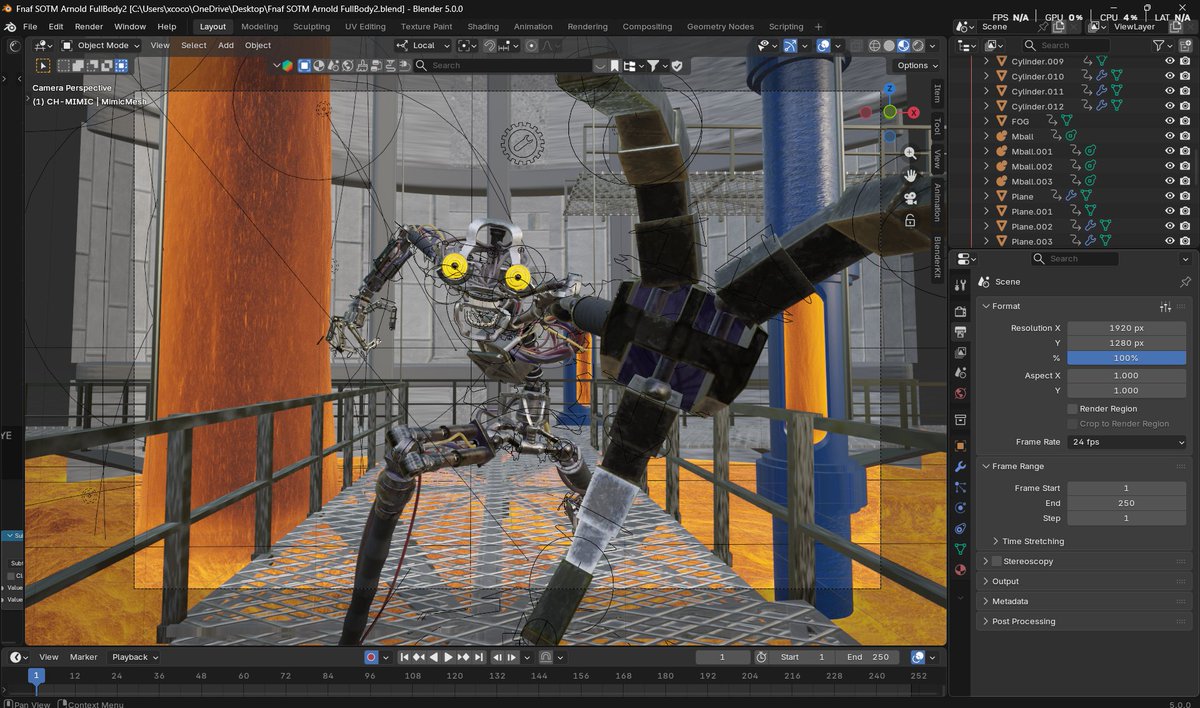
Task: Click the zoom magnifier icon in viewport
Action: 910,153
